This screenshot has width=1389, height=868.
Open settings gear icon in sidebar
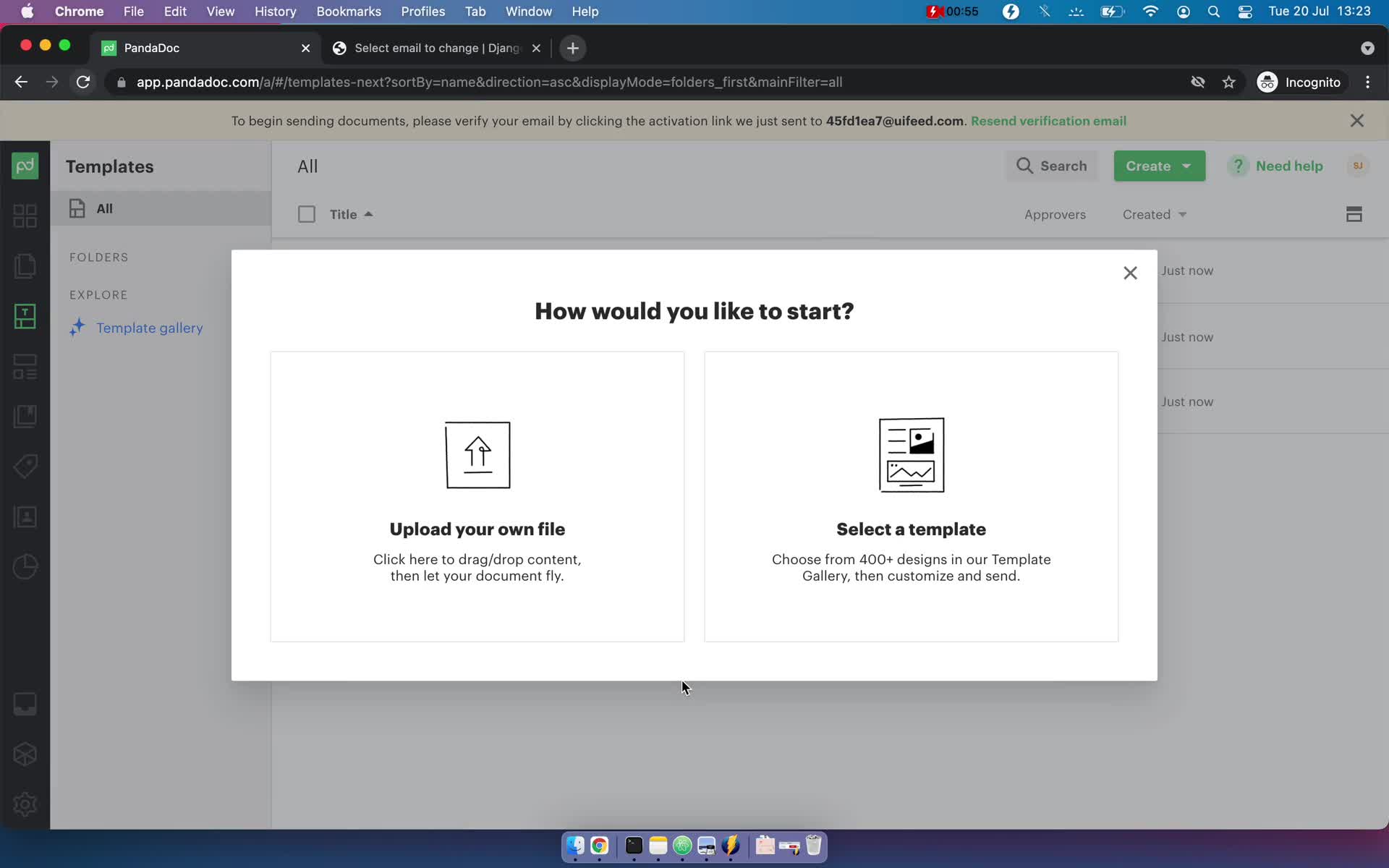pos(25,806)
